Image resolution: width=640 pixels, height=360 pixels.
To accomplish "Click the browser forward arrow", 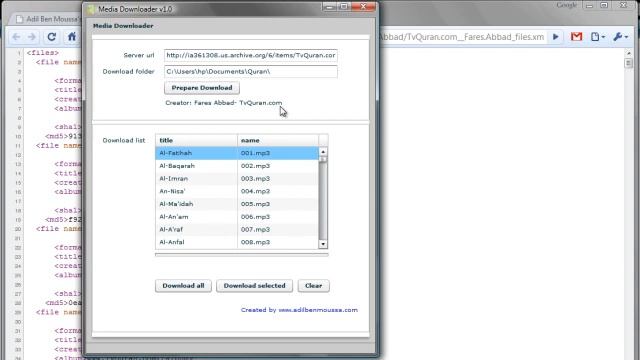I will [32, 37].
